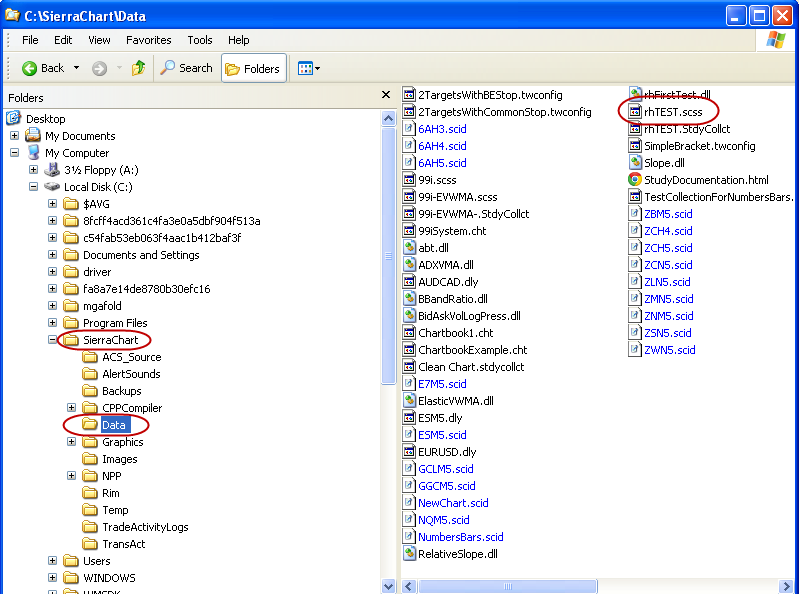Open the Tools menu
Image resolution: width=799 pixels, height=594 pixels.
pos(200,40)
